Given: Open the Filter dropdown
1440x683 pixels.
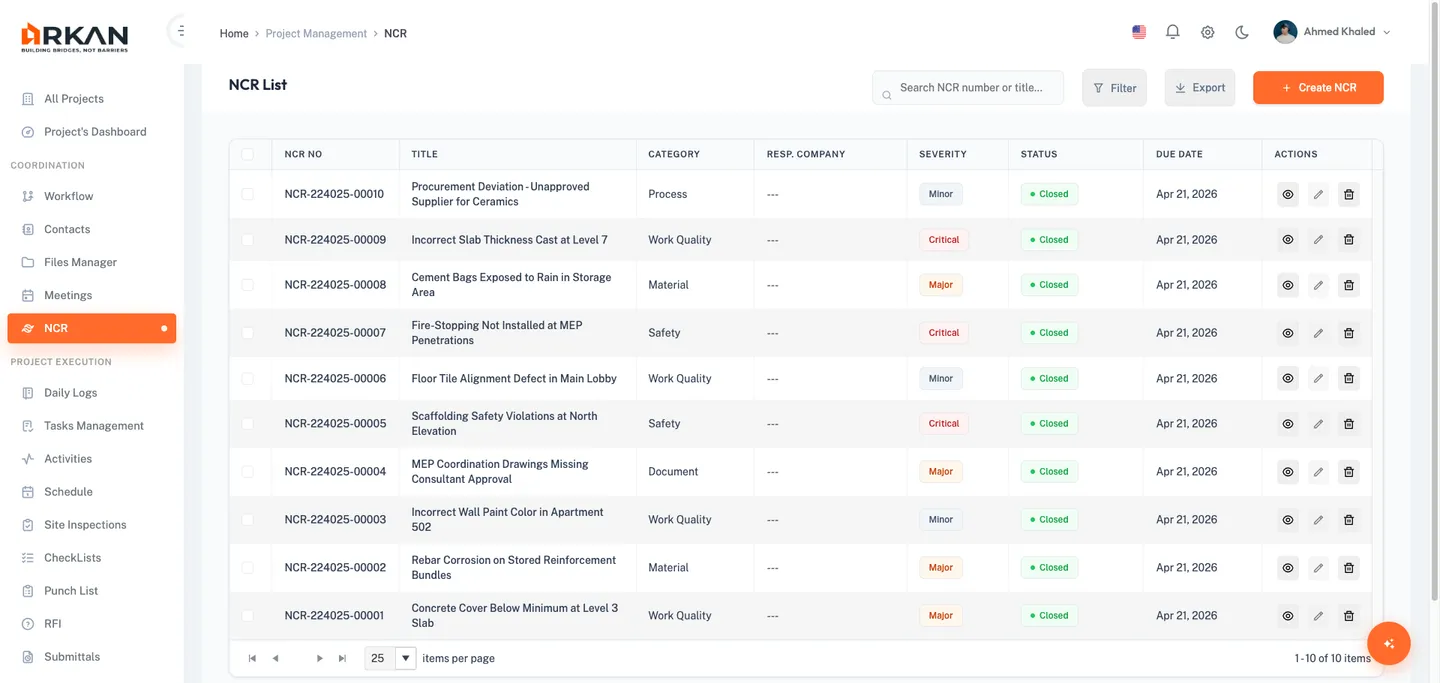Looking at the screenshot, I should 1114,87.
